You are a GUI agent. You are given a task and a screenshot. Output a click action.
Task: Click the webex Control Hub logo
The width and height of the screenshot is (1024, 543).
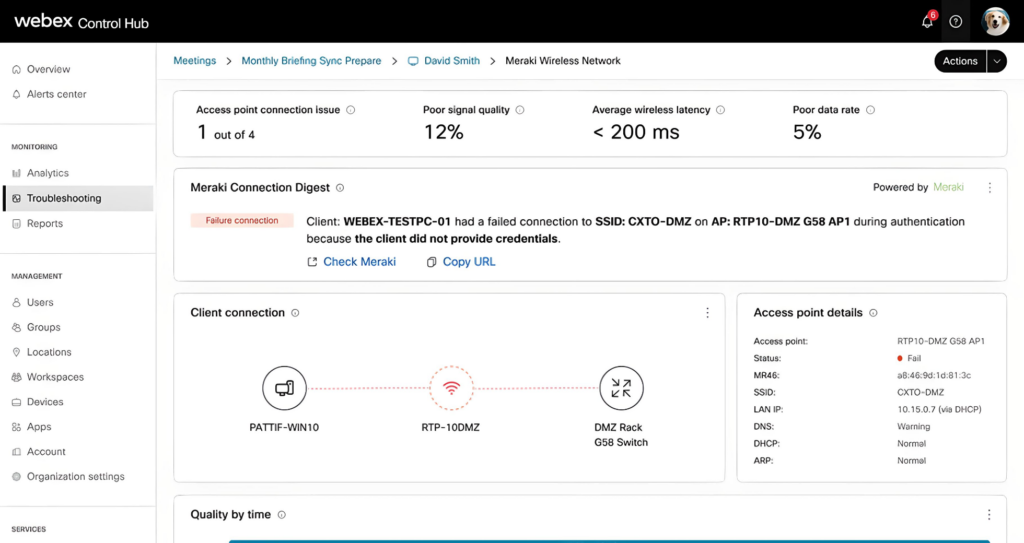click(x=82, y=22)
